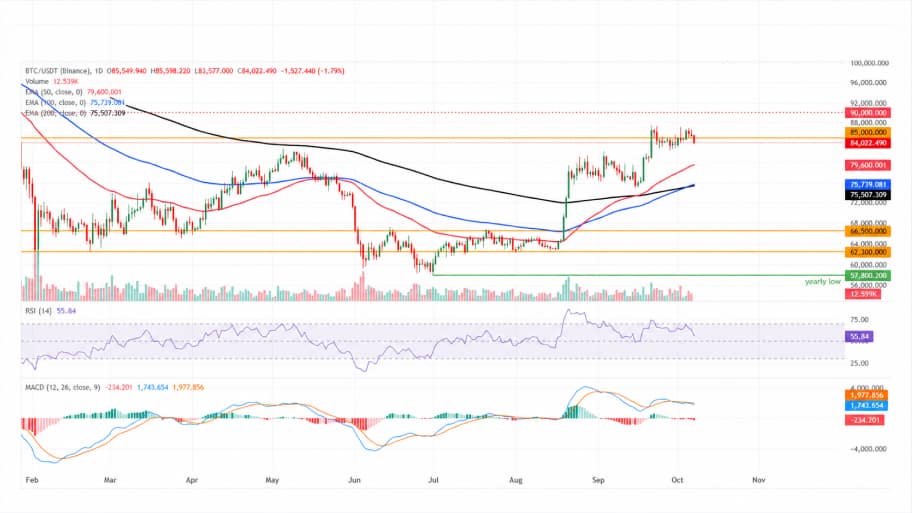
Task: Click the orange 85,000.000 price tag
Action: 868,133
